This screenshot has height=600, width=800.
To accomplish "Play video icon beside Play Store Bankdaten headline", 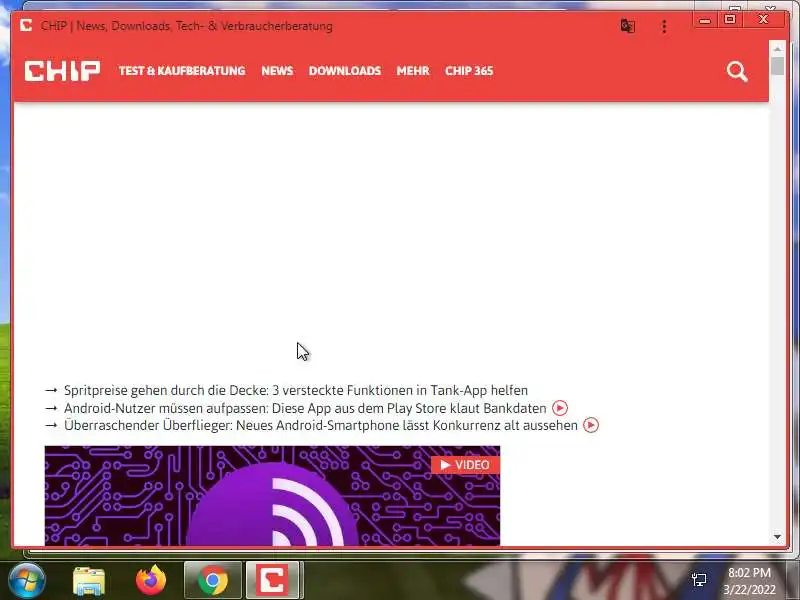I will coord(560,408).
